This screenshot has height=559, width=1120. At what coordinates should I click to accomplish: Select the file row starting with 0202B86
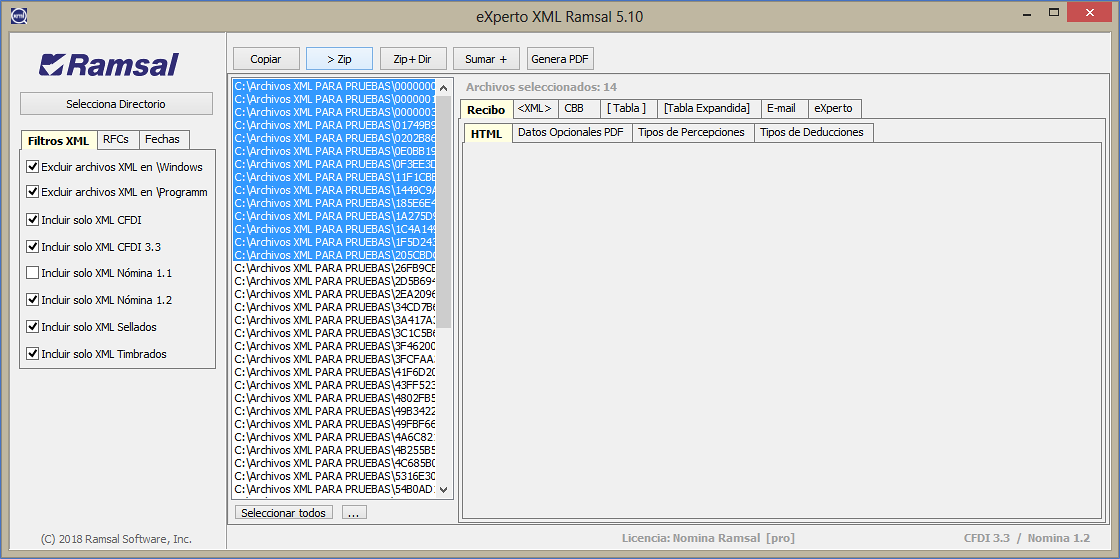334,138
